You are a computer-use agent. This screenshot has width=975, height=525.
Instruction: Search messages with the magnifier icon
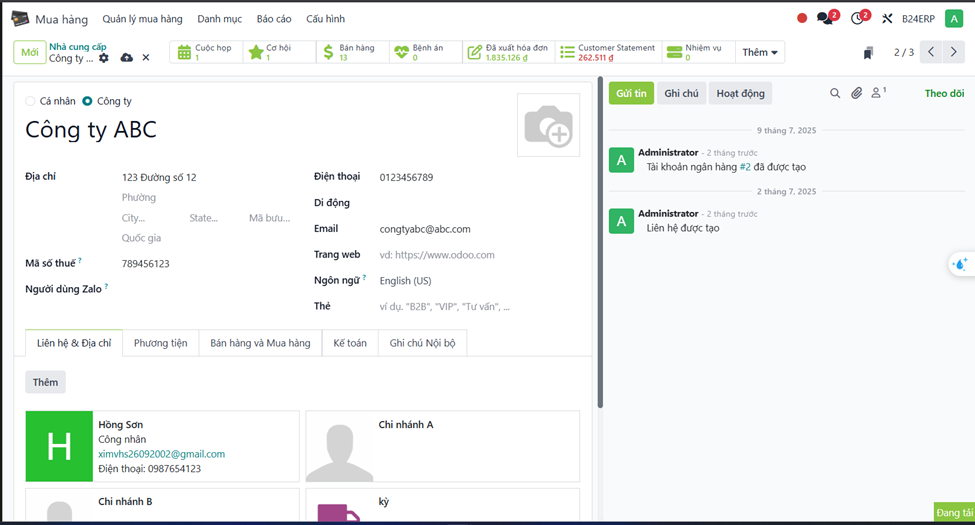tap(835, 93)
